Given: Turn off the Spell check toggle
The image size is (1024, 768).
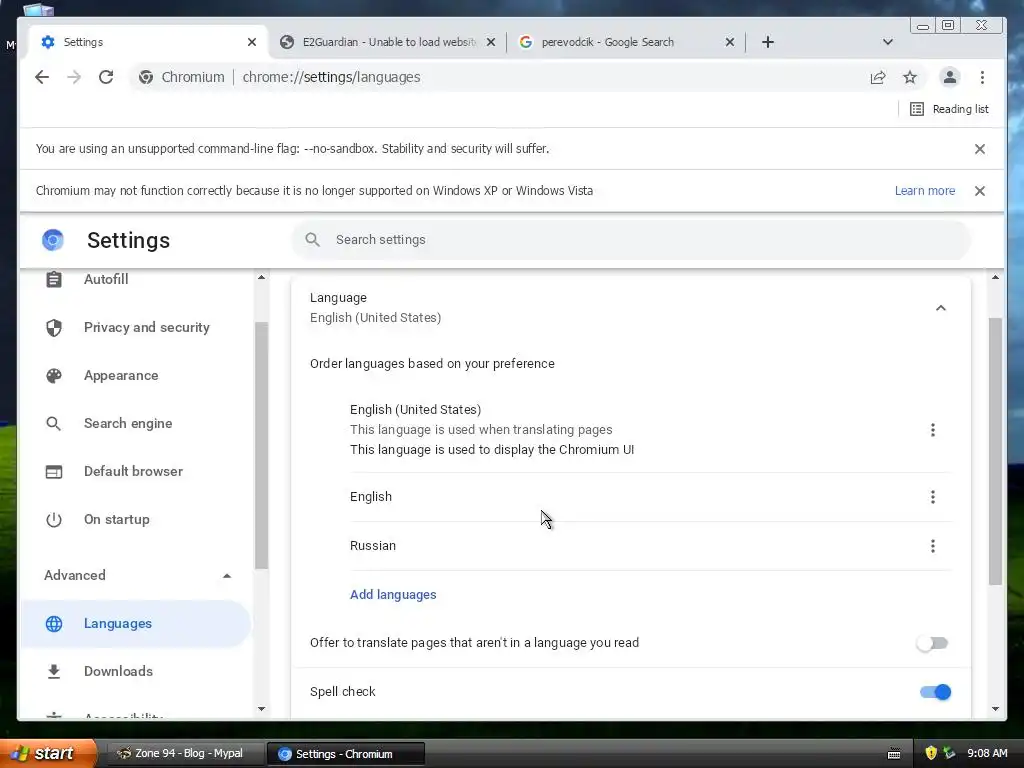Looking at the screenshot, I should [x=935, y=692].
